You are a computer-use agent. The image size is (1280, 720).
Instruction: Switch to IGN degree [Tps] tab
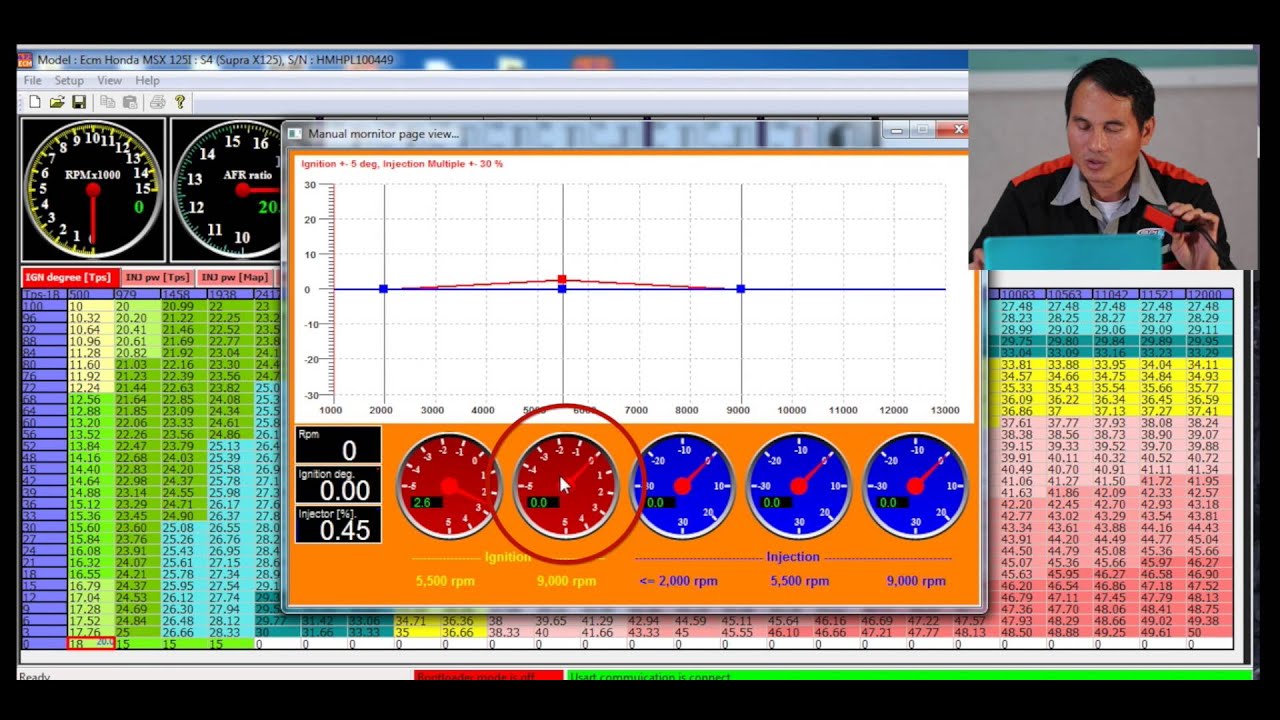(69, 277)
